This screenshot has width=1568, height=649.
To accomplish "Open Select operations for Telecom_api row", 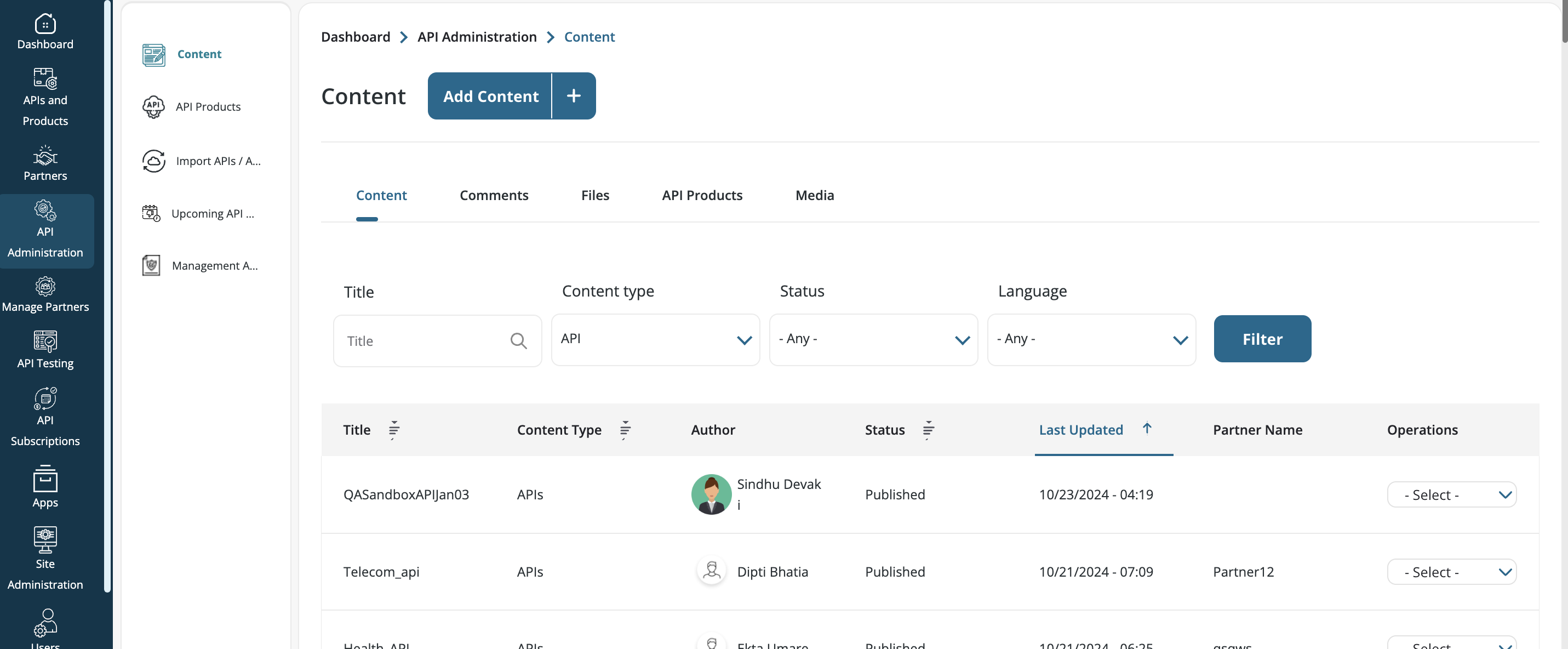I will pos(1452,572).
